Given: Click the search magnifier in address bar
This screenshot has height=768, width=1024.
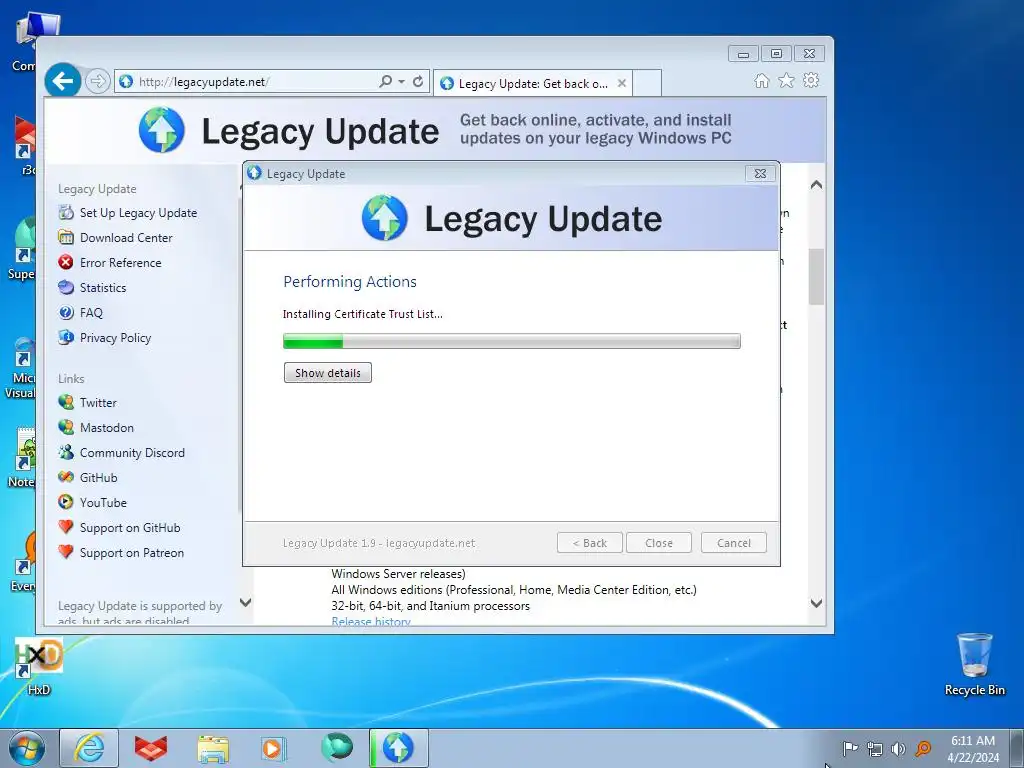Looking at the screenshot, I should click(x=385, y=81).
